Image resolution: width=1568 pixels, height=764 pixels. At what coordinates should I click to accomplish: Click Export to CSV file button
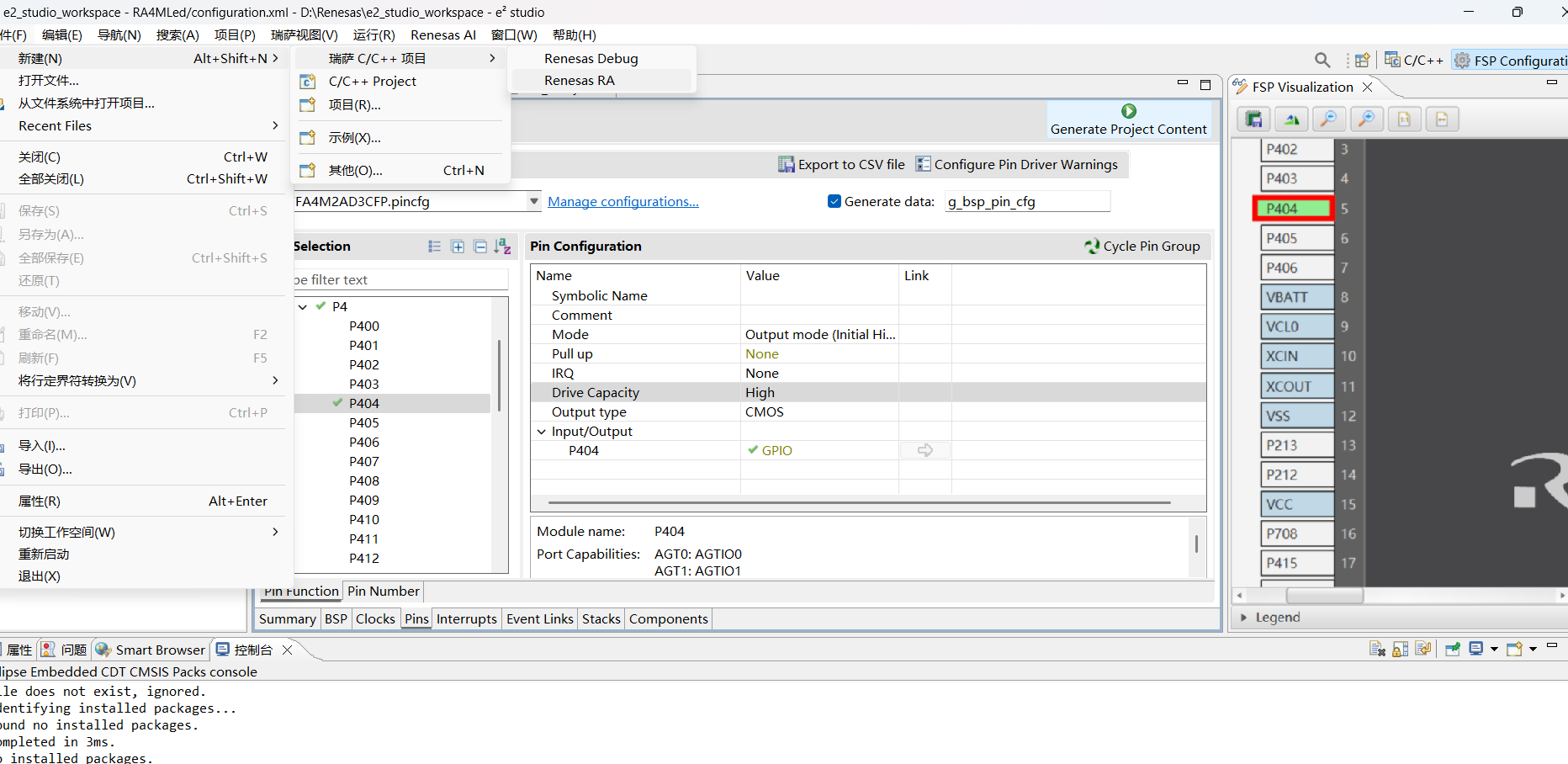tap(841, 164)
